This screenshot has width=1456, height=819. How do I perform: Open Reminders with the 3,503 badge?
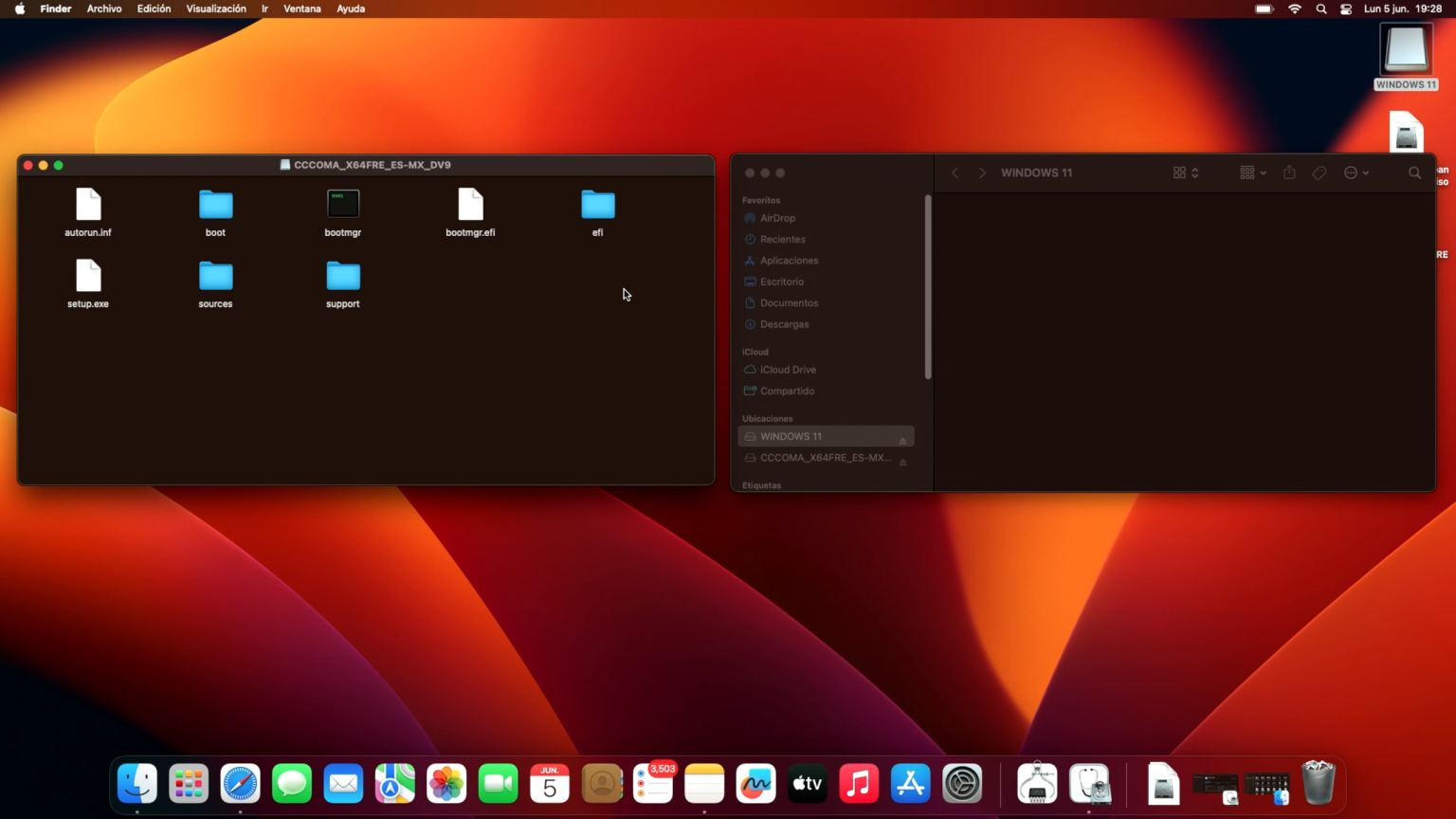coord(653,784)
